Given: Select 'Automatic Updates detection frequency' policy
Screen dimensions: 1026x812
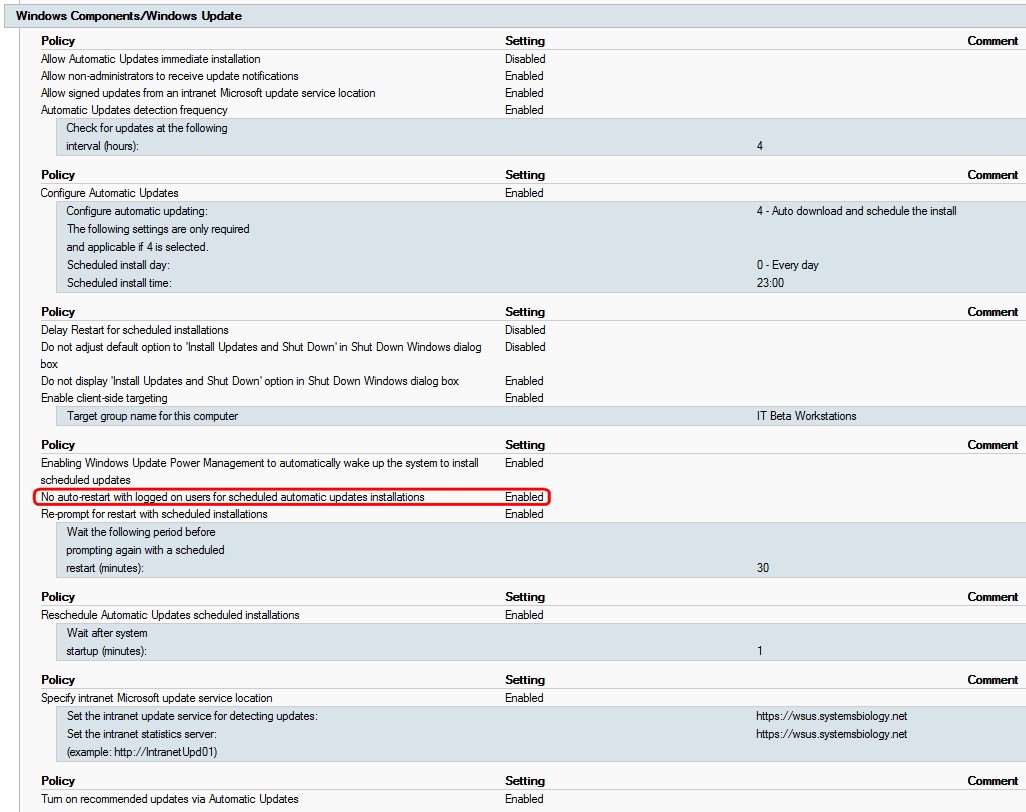Looking at the screenshot, I should pos(134,110).
